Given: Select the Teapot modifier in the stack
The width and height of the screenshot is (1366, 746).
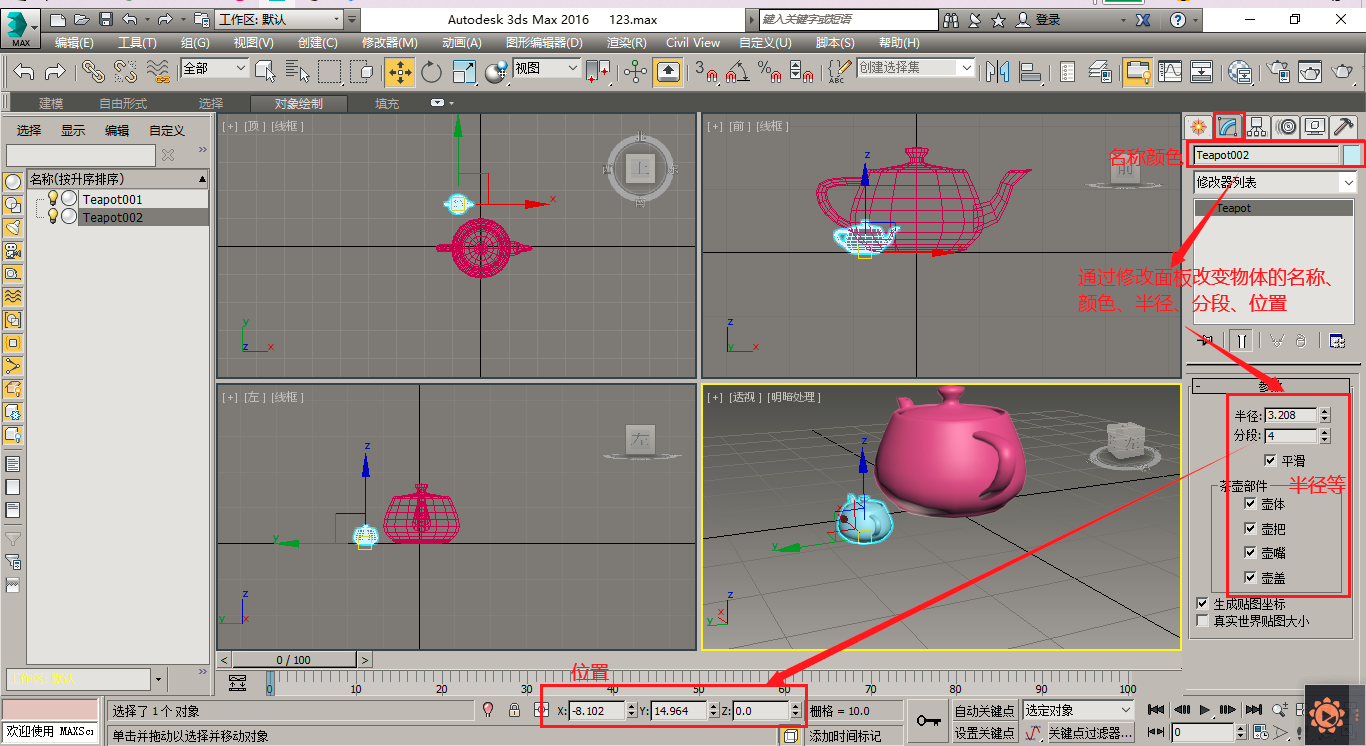Looking at the screenshot, I should coord(1273,208).
